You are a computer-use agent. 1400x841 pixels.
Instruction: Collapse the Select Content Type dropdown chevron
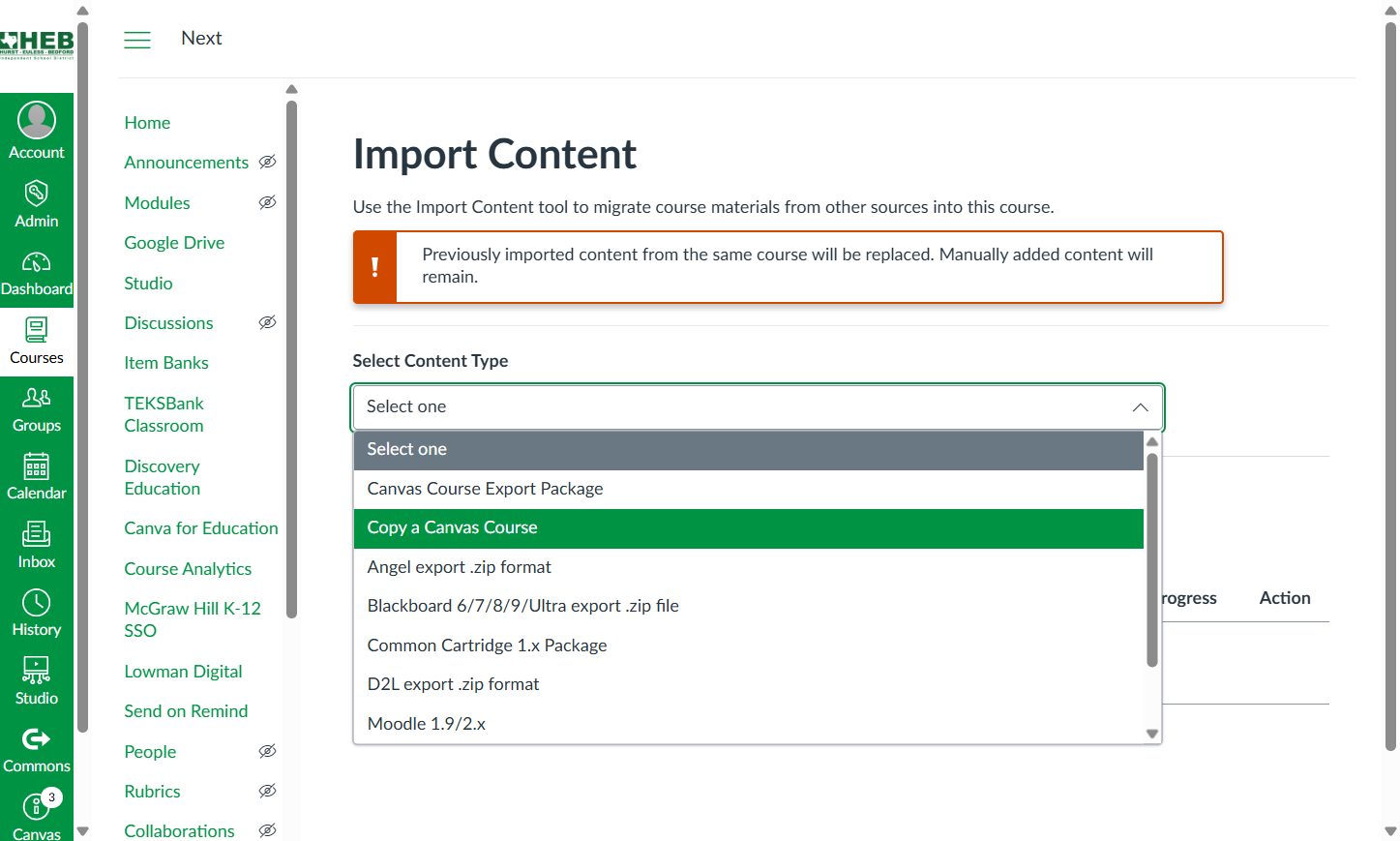(x=1141, y=407)
